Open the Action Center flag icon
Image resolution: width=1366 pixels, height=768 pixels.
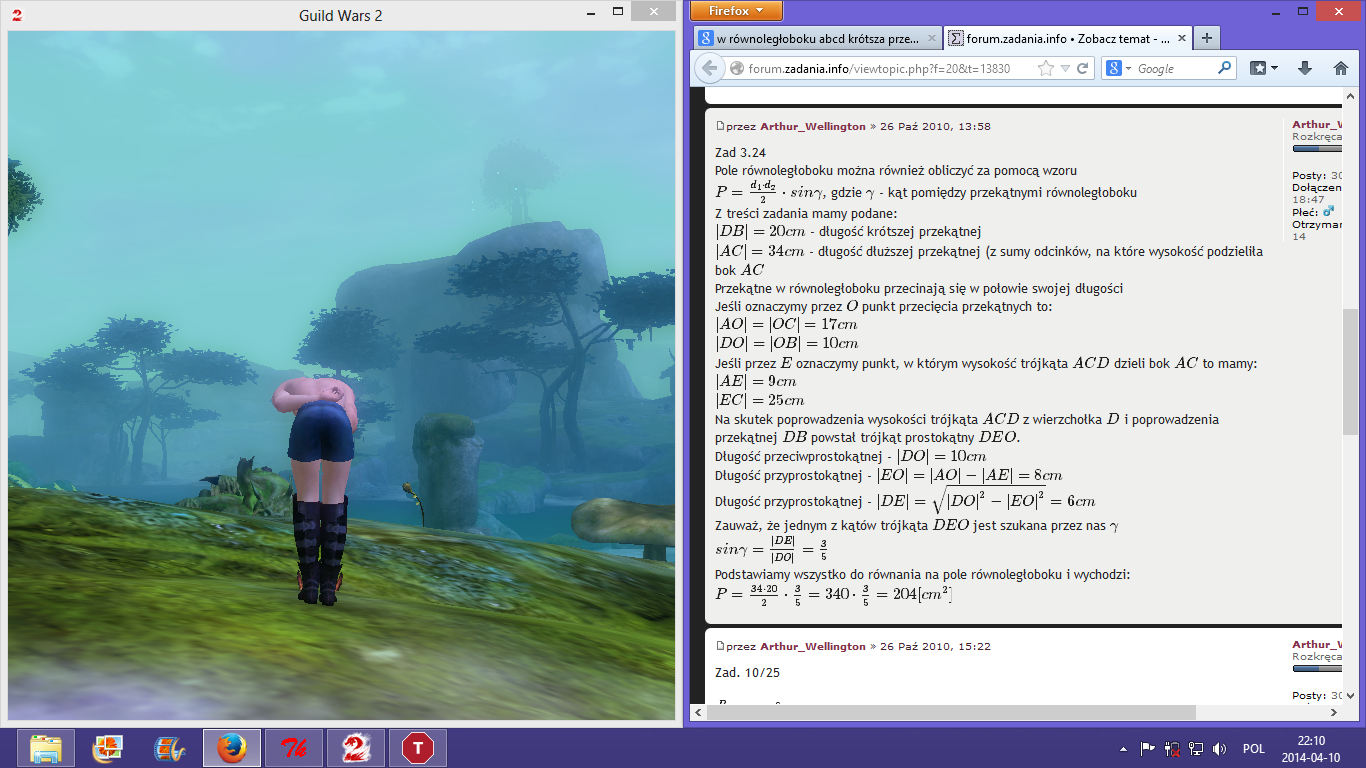[1149, 748]
